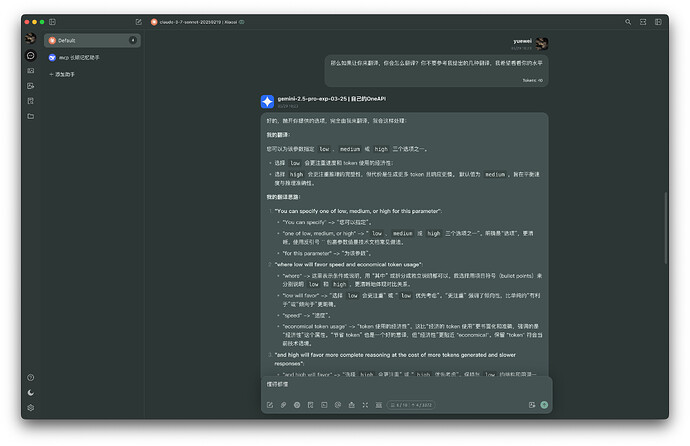Screen dimensions: 690x446
Task: Select the Default assistant
Action: click(x=92, y=40)
